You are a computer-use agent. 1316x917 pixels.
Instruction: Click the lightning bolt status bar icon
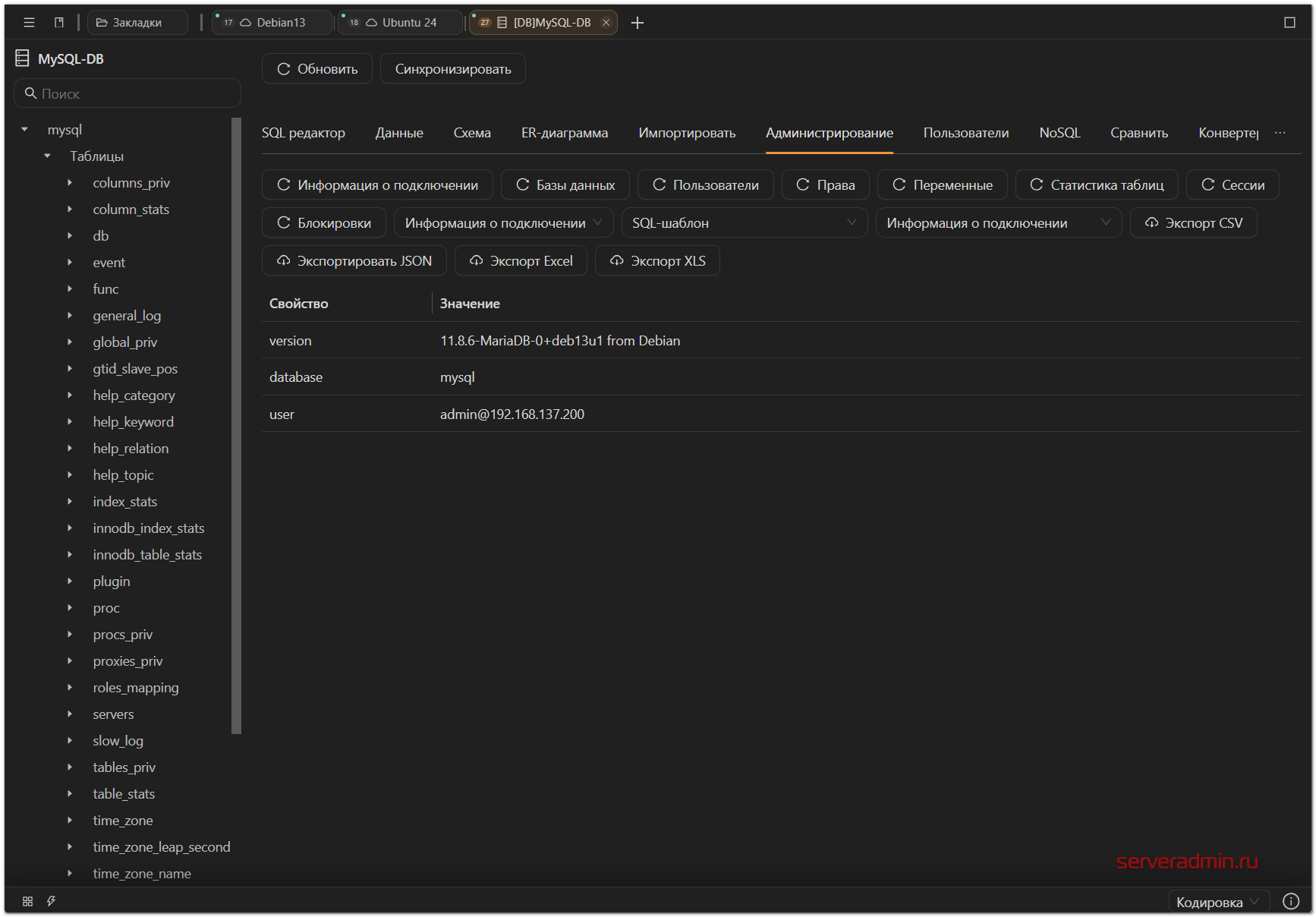pyautogui.click(x=51, y=901)
